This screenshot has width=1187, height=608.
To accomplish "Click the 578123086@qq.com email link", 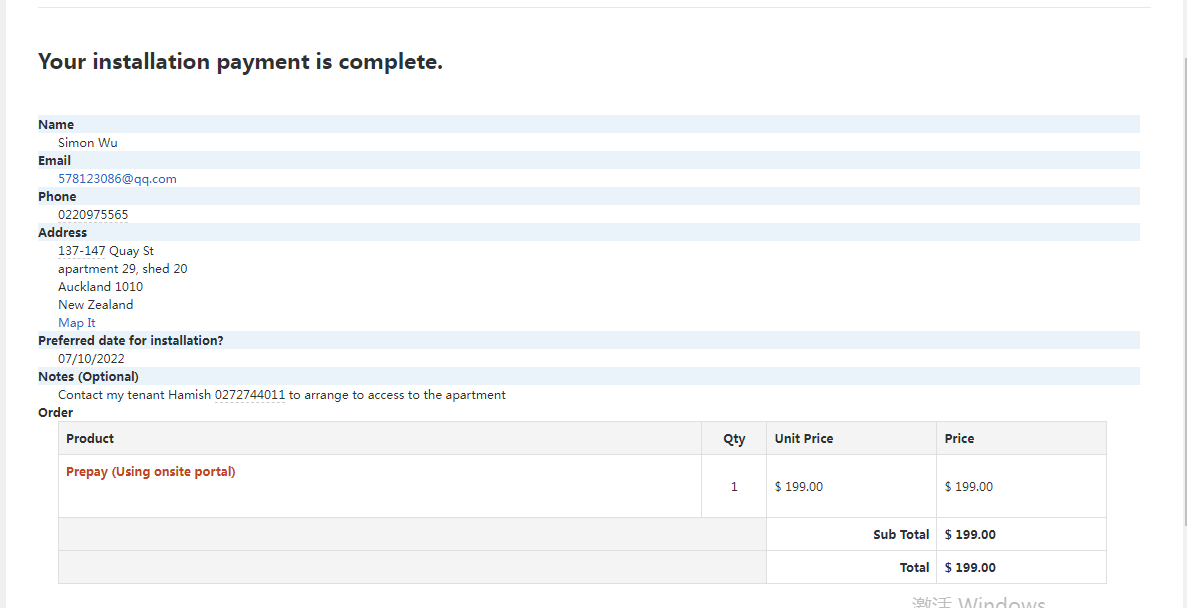I will point(117,179).
